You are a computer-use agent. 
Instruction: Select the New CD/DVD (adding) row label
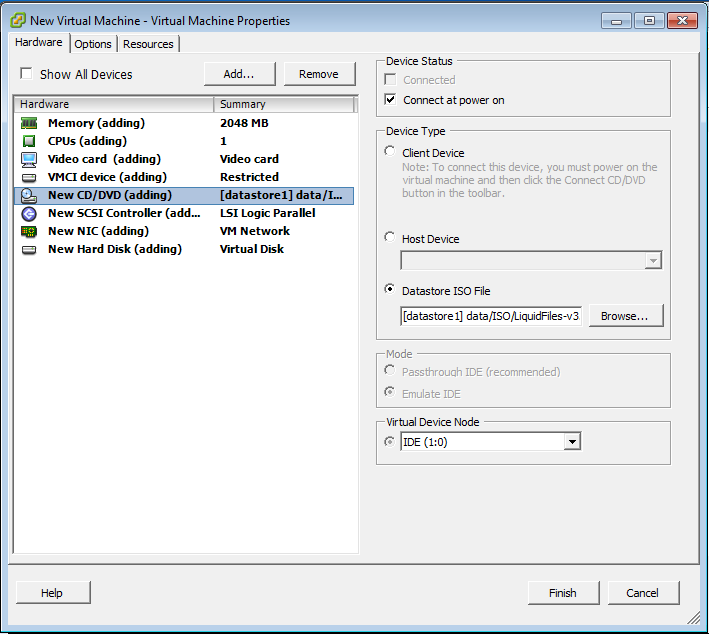pos(110,195)
